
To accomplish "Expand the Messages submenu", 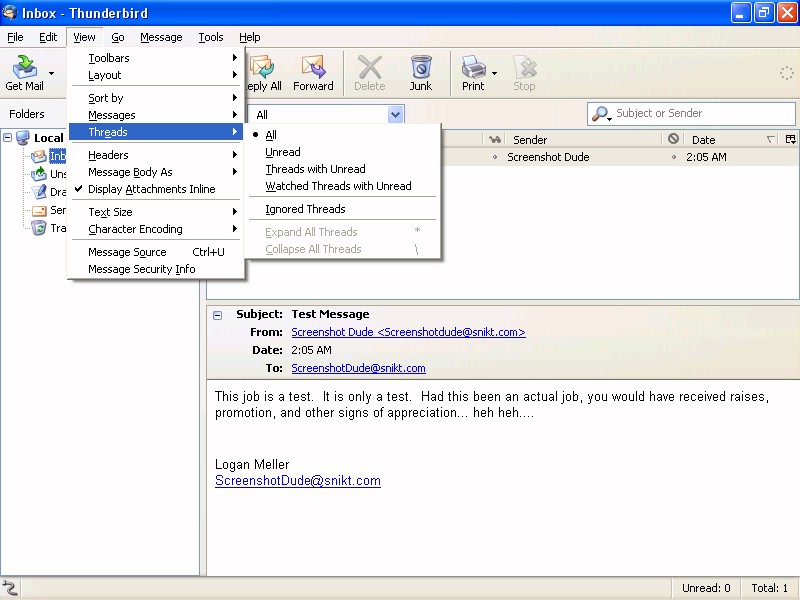I will [x=157, y=115].
